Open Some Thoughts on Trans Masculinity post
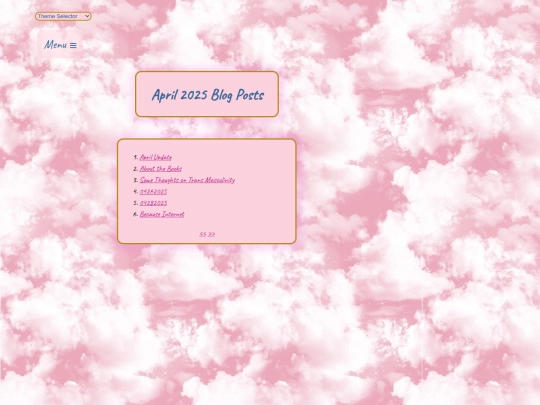540x405 pixels. (x=187, y=180)
